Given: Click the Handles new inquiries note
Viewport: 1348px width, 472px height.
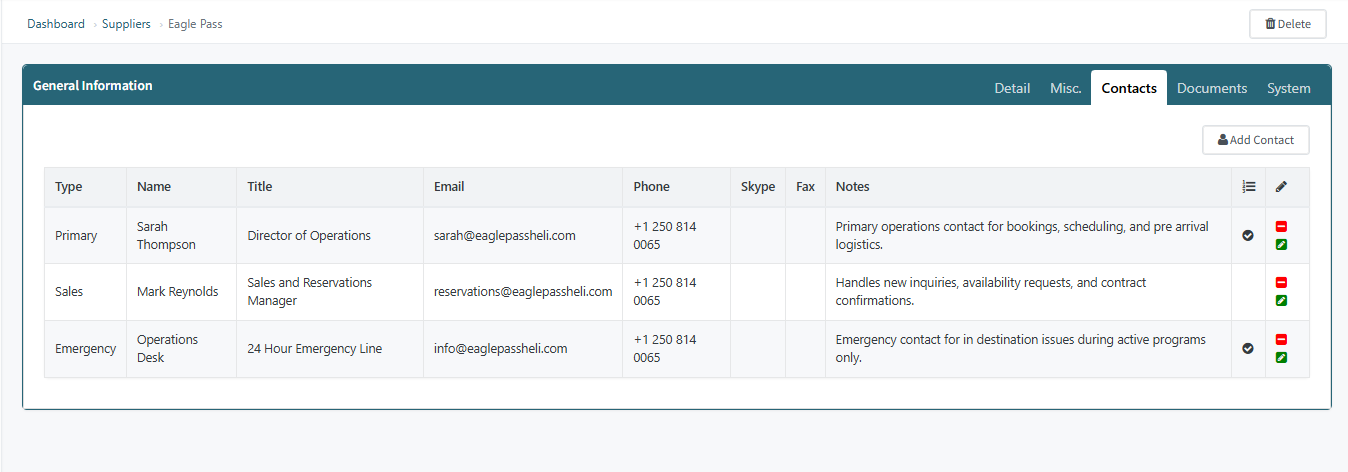Looking at the screenshot, I should click(991, 292).
